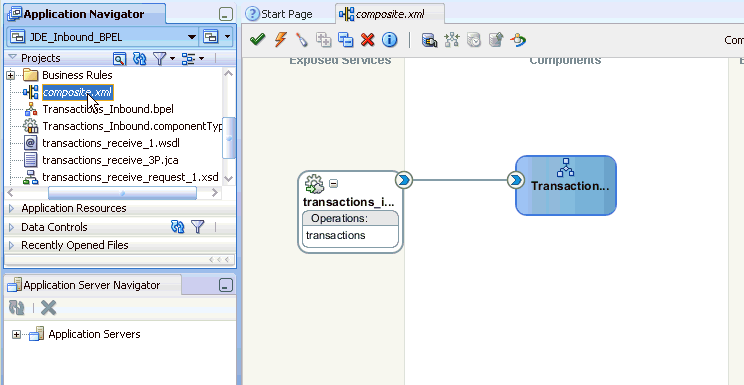This screenshot has height=385, width=744.
Task: Select Transactions_Inbound.bpel in the tree
Action: [x=108, y=109]
